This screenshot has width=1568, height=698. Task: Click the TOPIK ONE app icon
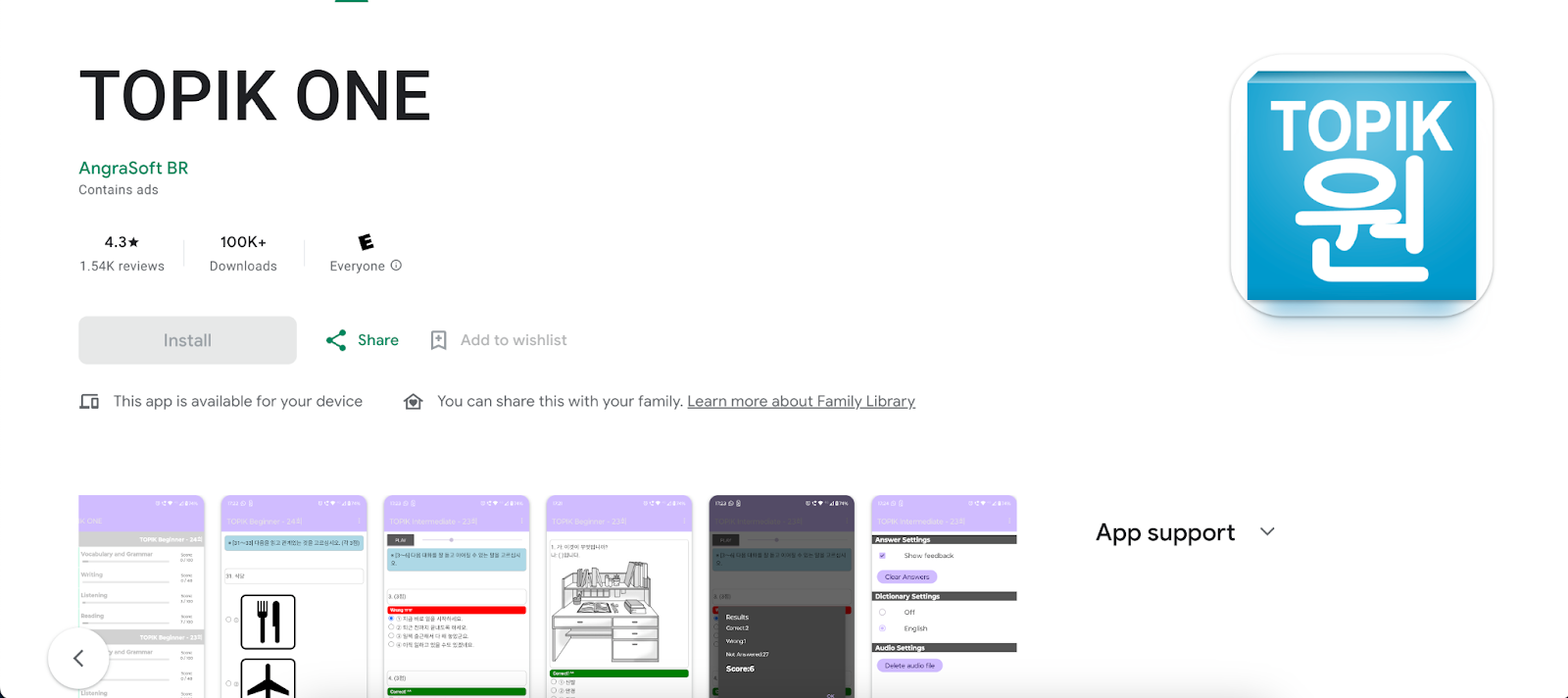click(1361, 185)
